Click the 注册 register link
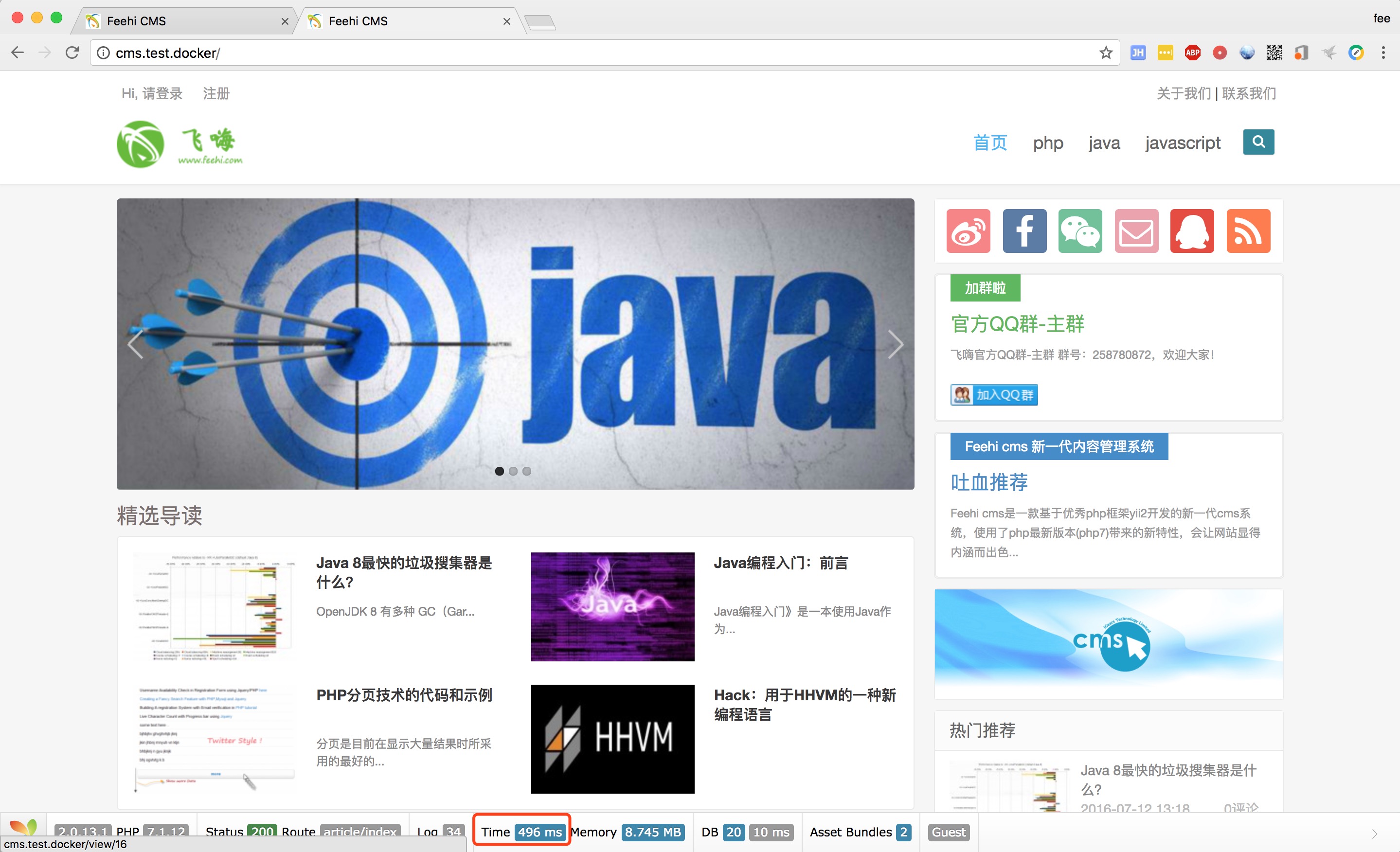 click(217, 92)
